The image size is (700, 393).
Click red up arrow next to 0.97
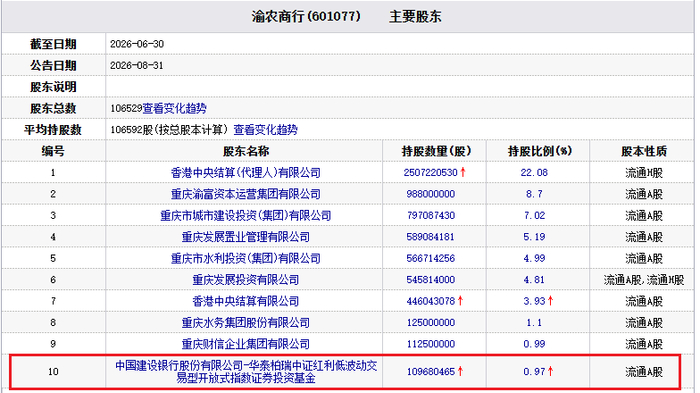tap(550, 372)
